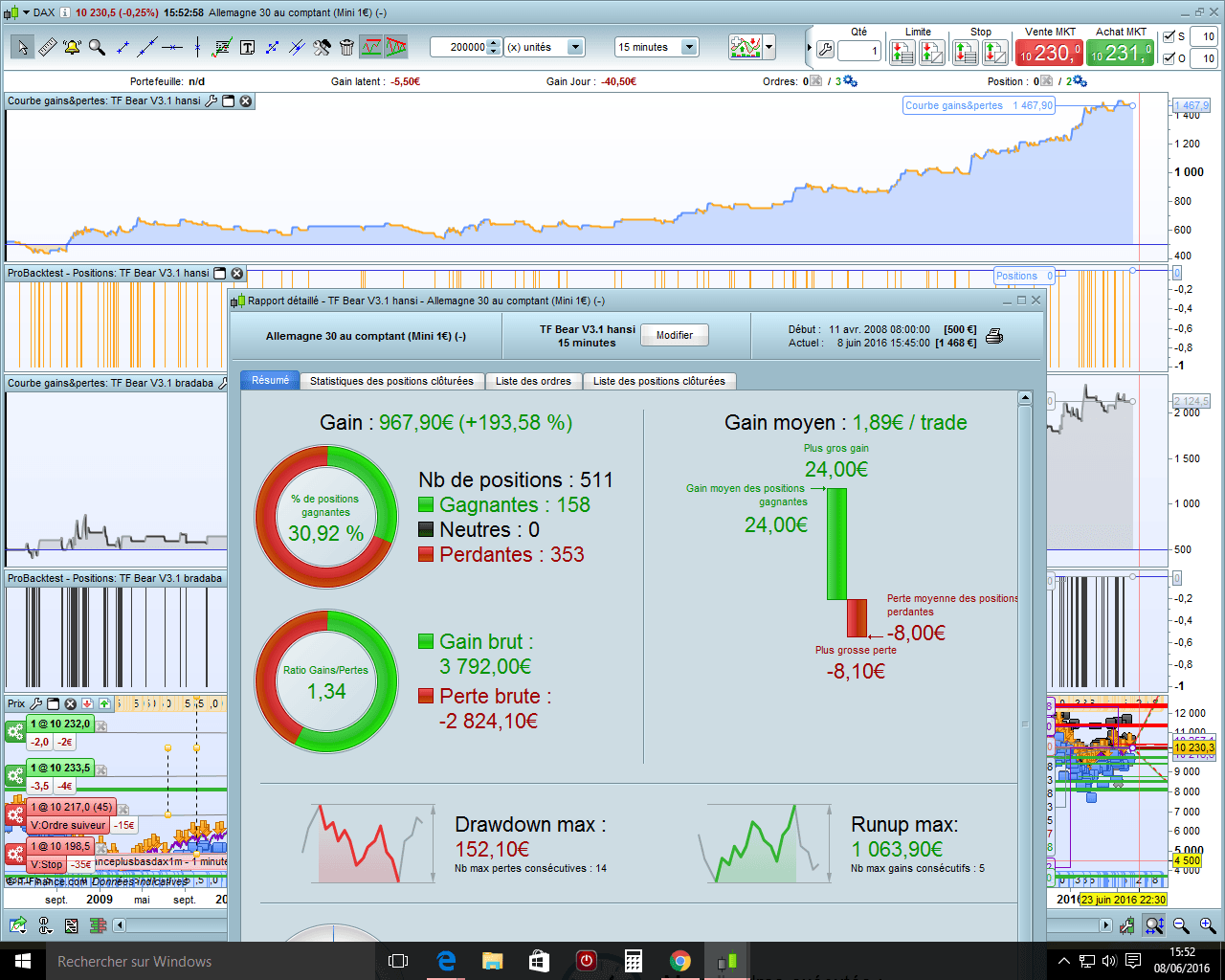The height and width of the screenshot is (980, 1225).
Task: Click the trash can delete-objects icon
Action: click(346, 47)
